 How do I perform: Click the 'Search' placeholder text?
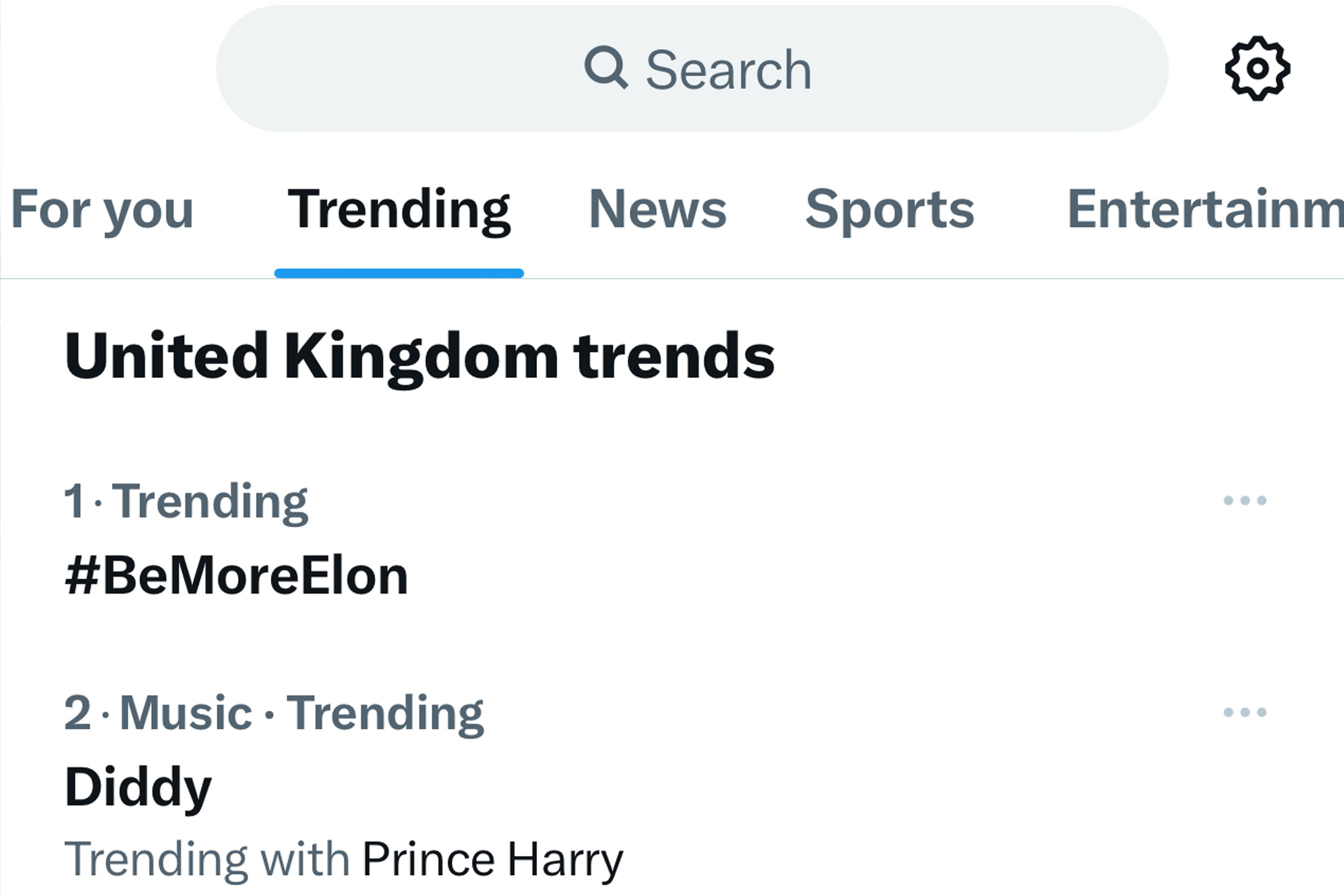click(x=728, y=70)
